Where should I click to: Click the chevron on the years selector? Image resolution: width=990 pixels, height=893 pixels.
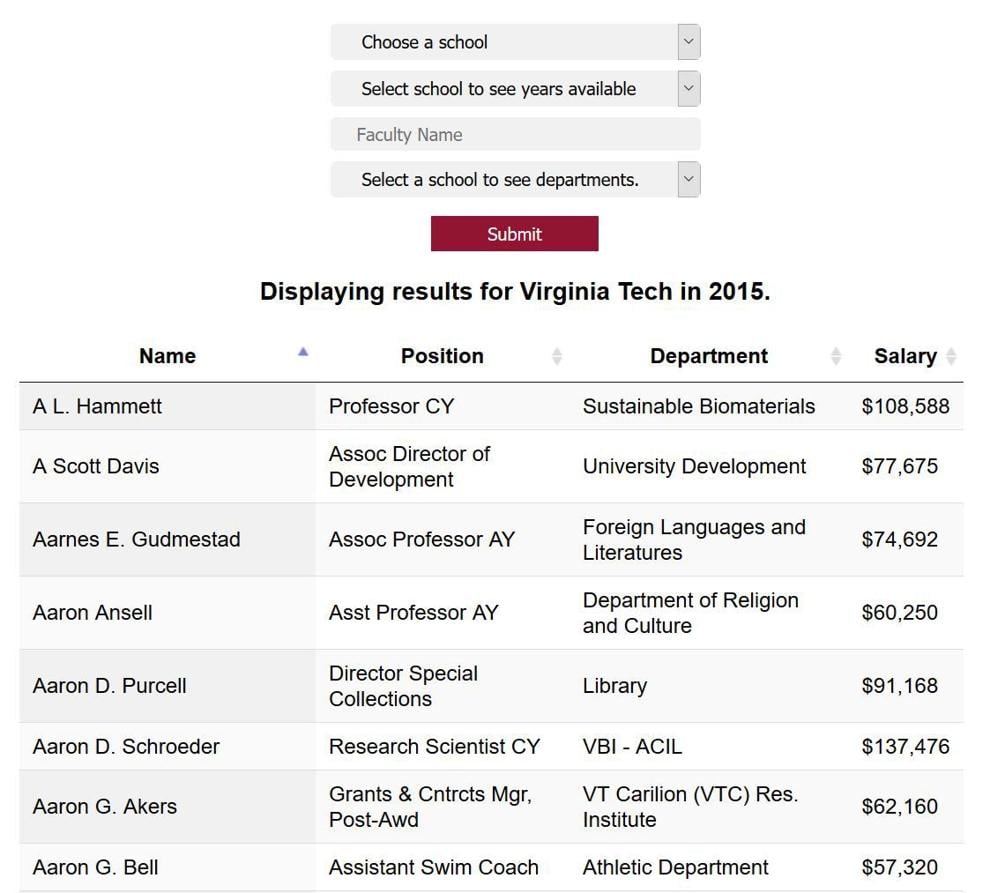click(688, 88)
